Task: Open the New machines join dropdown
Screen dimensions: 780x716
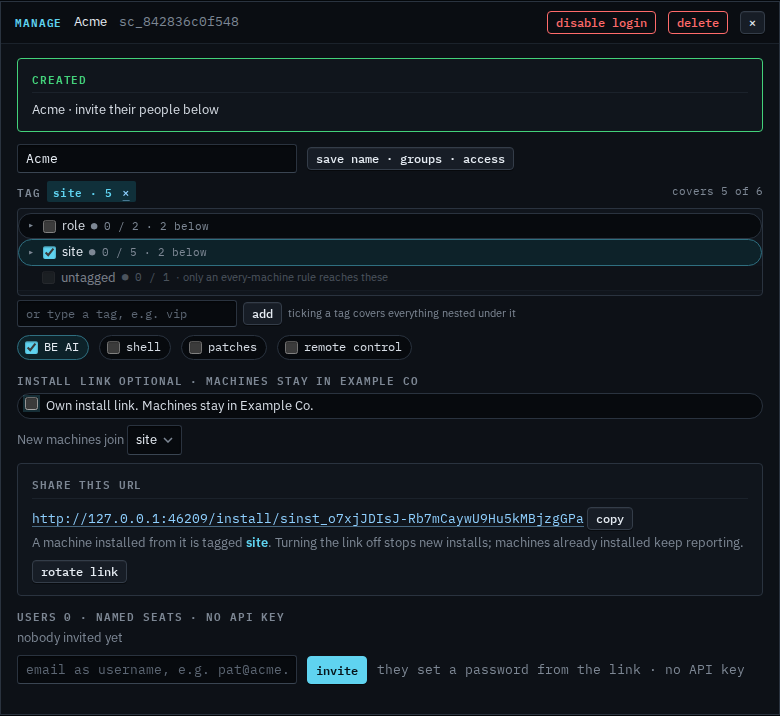Action: 154,440
